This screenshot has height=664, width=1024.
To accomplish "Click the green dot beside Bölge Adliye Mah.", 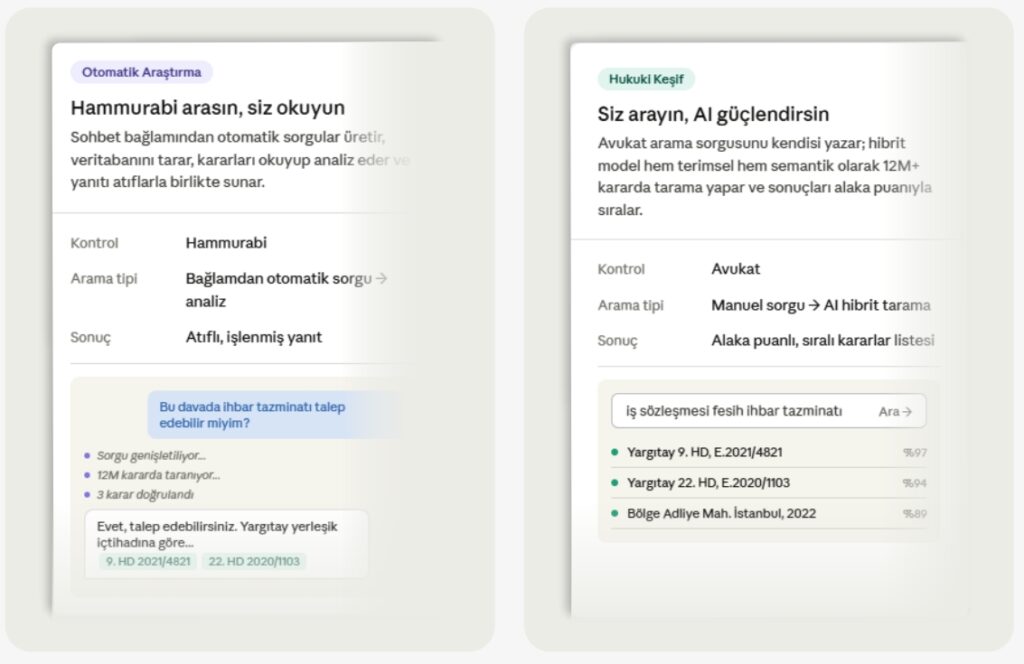I will click(x=615, y=513).
